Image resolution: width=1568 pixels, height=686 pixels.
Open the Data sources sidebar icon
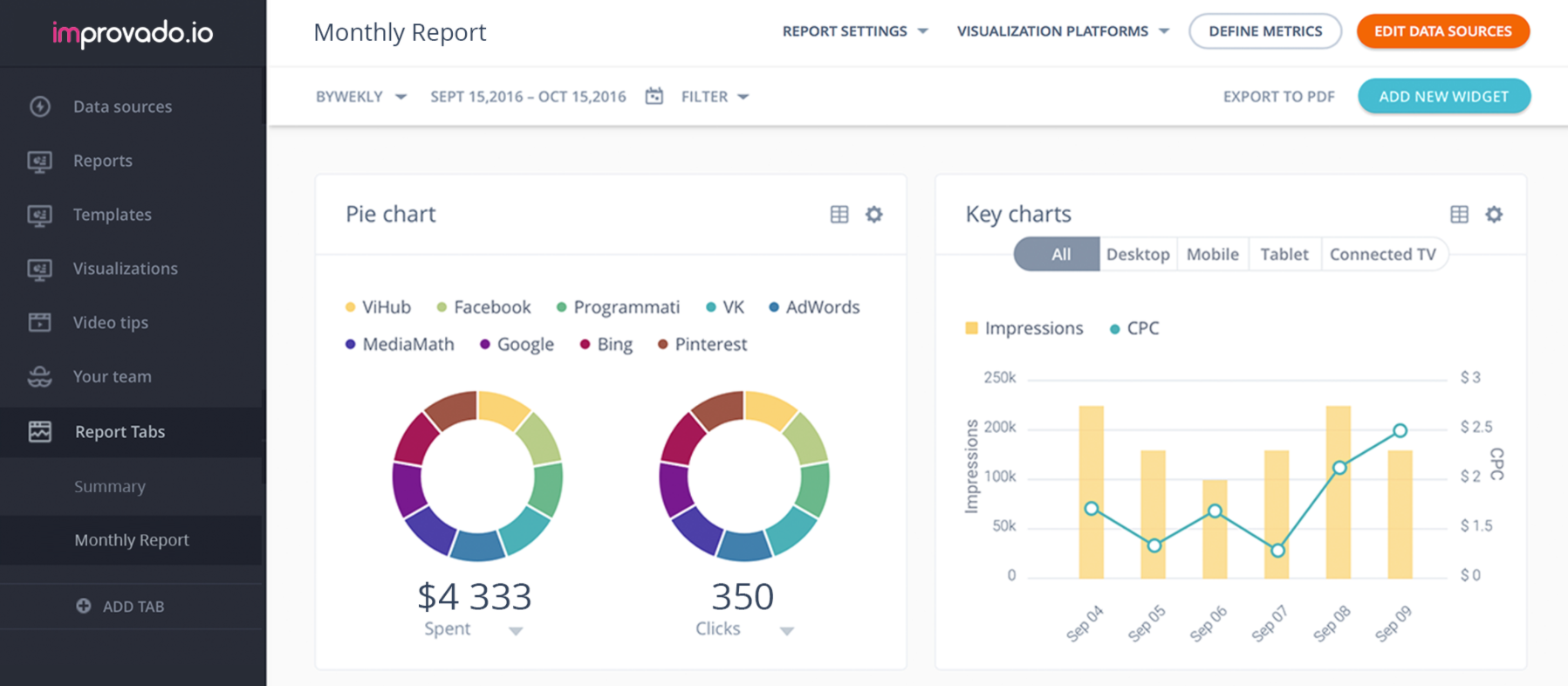40,106
